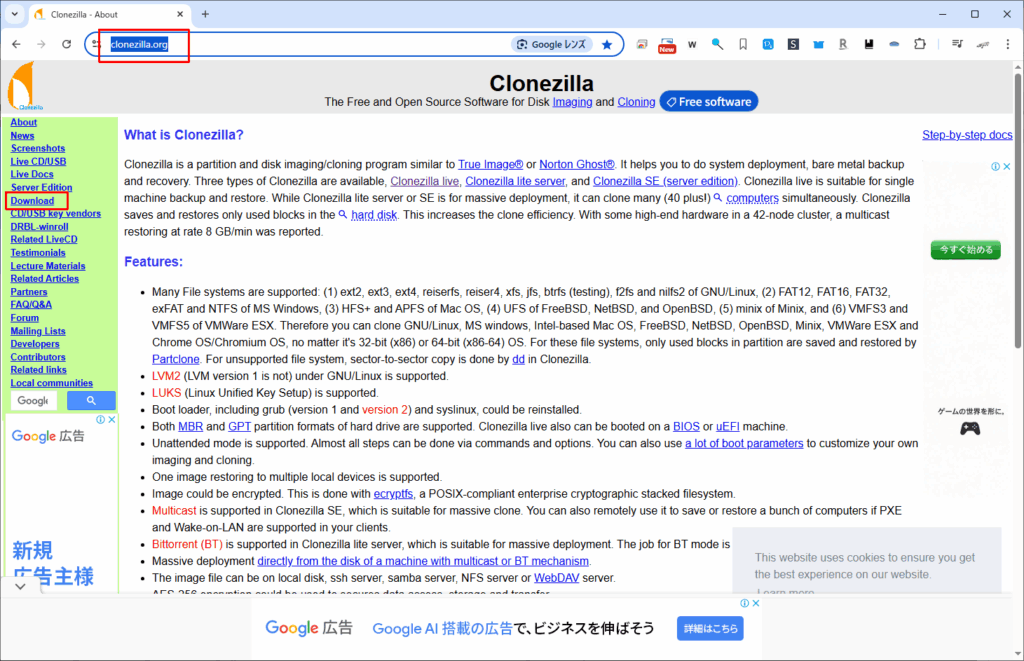The width and height of the screenshot is (1024, 661).
Task: Click the dim airplane icon in toolbar
Action: pos(983,44)
